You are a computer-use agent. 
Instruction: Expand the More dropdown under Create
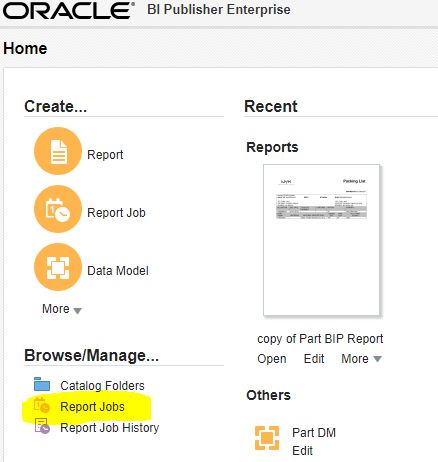62,309
